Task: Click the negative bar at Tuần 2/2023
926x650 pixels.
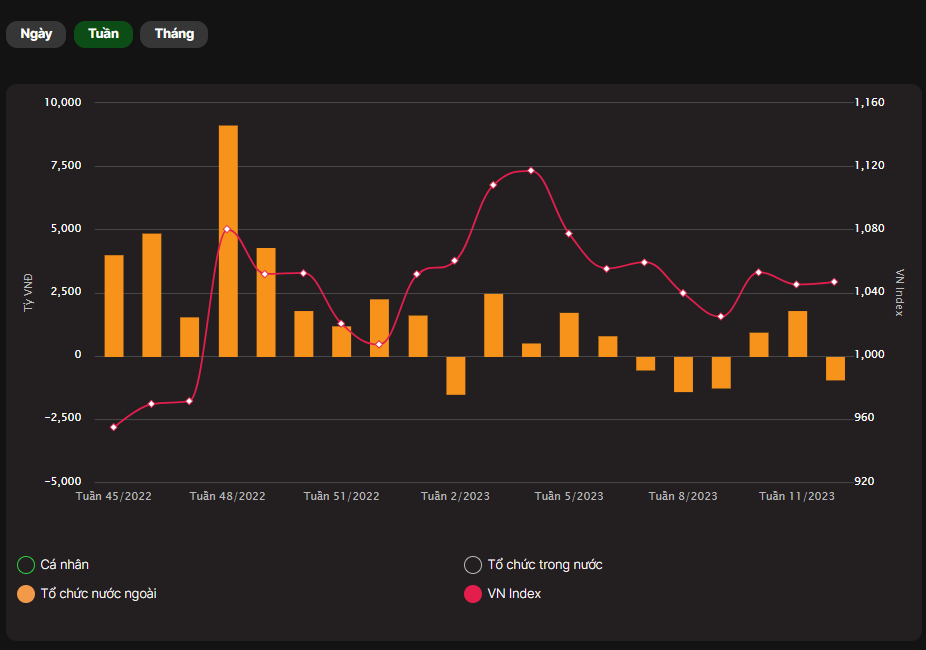Action: 456,375
